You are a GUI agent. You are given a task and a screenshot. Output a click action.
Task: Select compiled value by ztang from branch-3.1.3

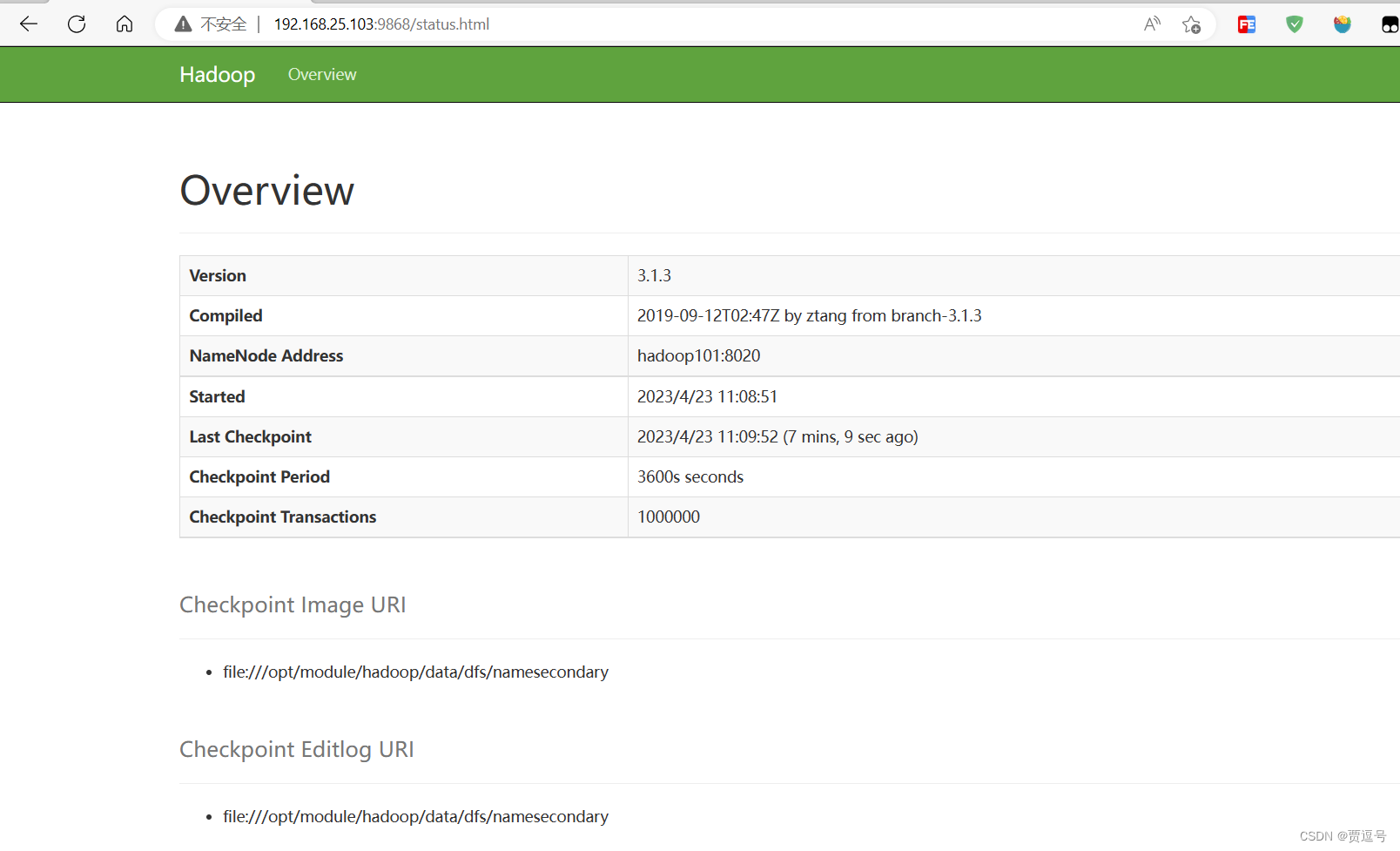(809, 316)
